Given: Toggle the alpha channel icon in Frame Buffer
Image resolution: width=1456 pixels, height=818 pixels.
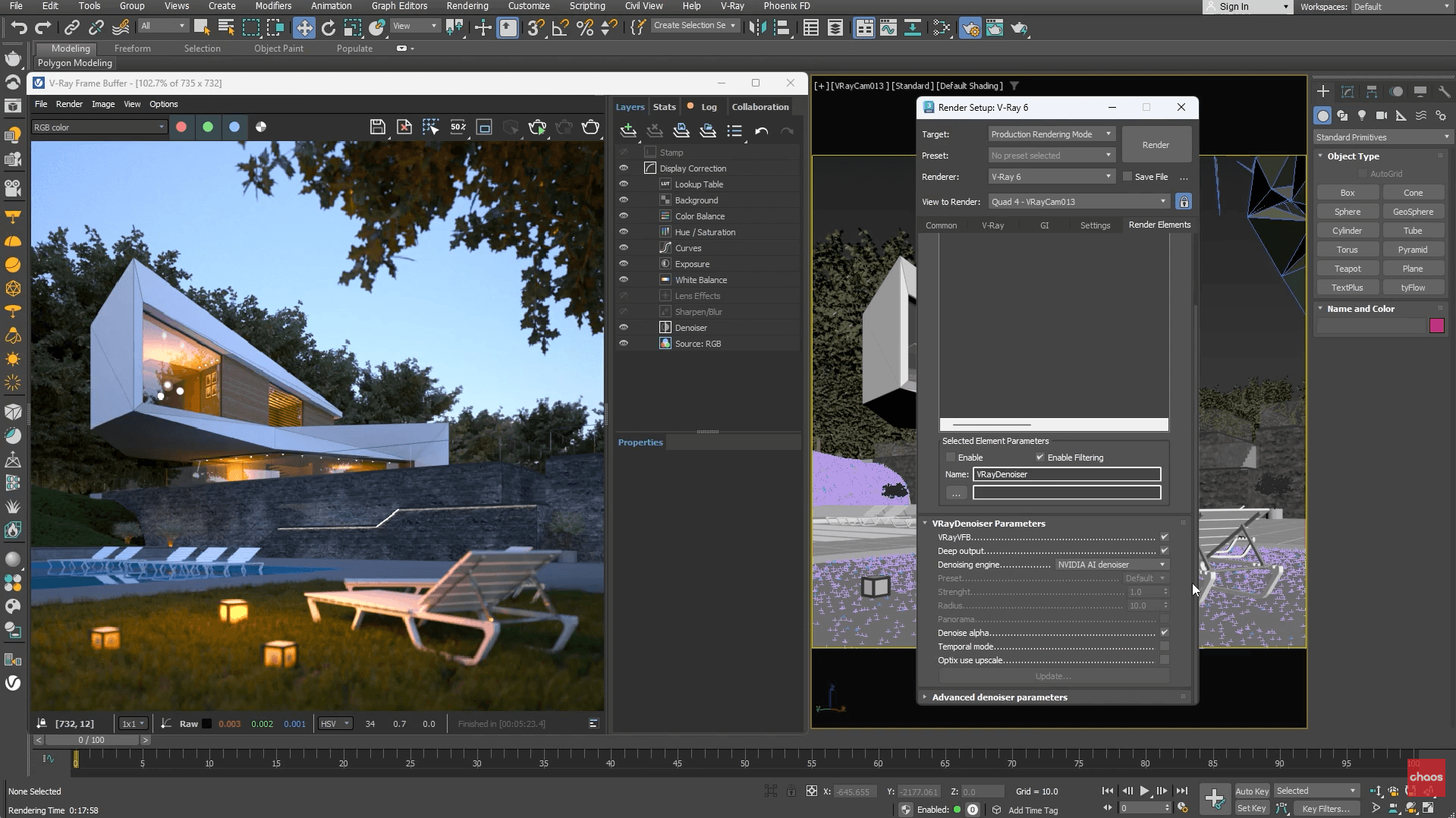Looking at the screenshot, I should 261,127.
